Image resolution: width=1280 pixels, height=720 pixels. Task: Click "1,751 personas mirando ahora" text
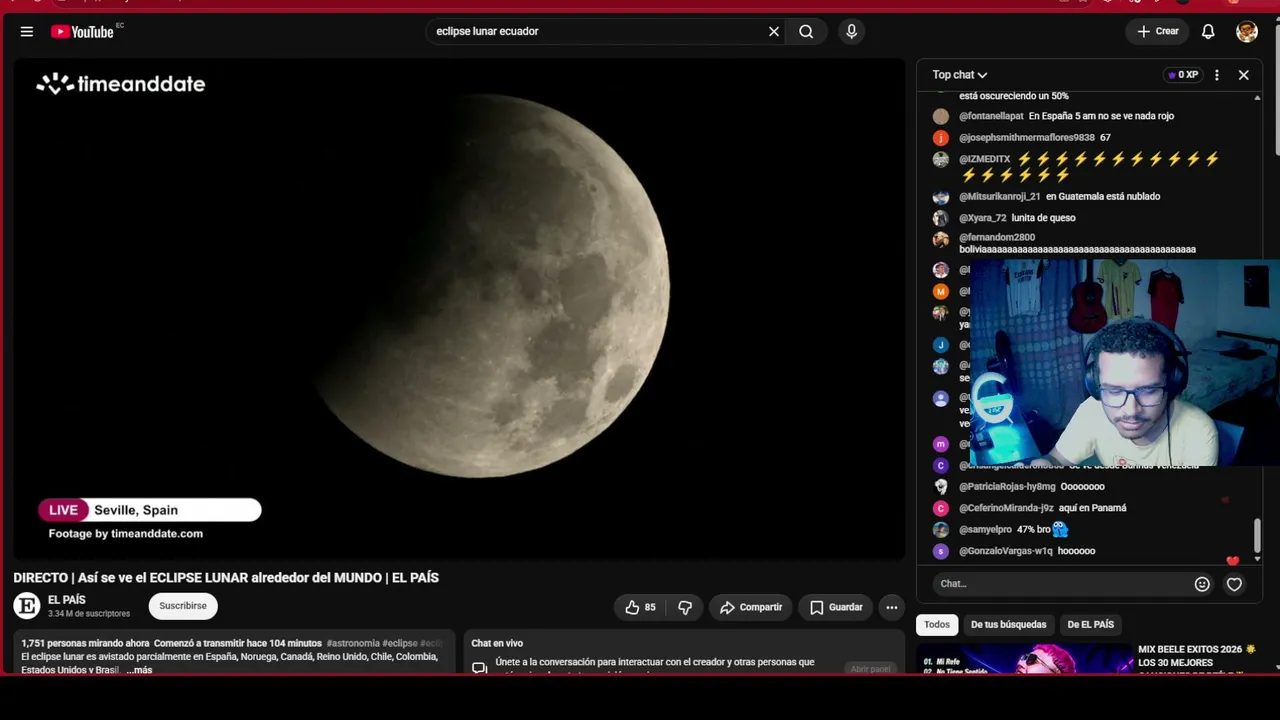[x=85, y=644]
